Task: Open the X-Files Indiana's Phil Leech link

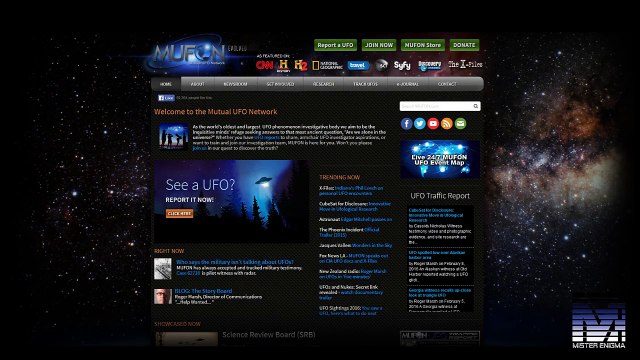Action: coord(351,191)
